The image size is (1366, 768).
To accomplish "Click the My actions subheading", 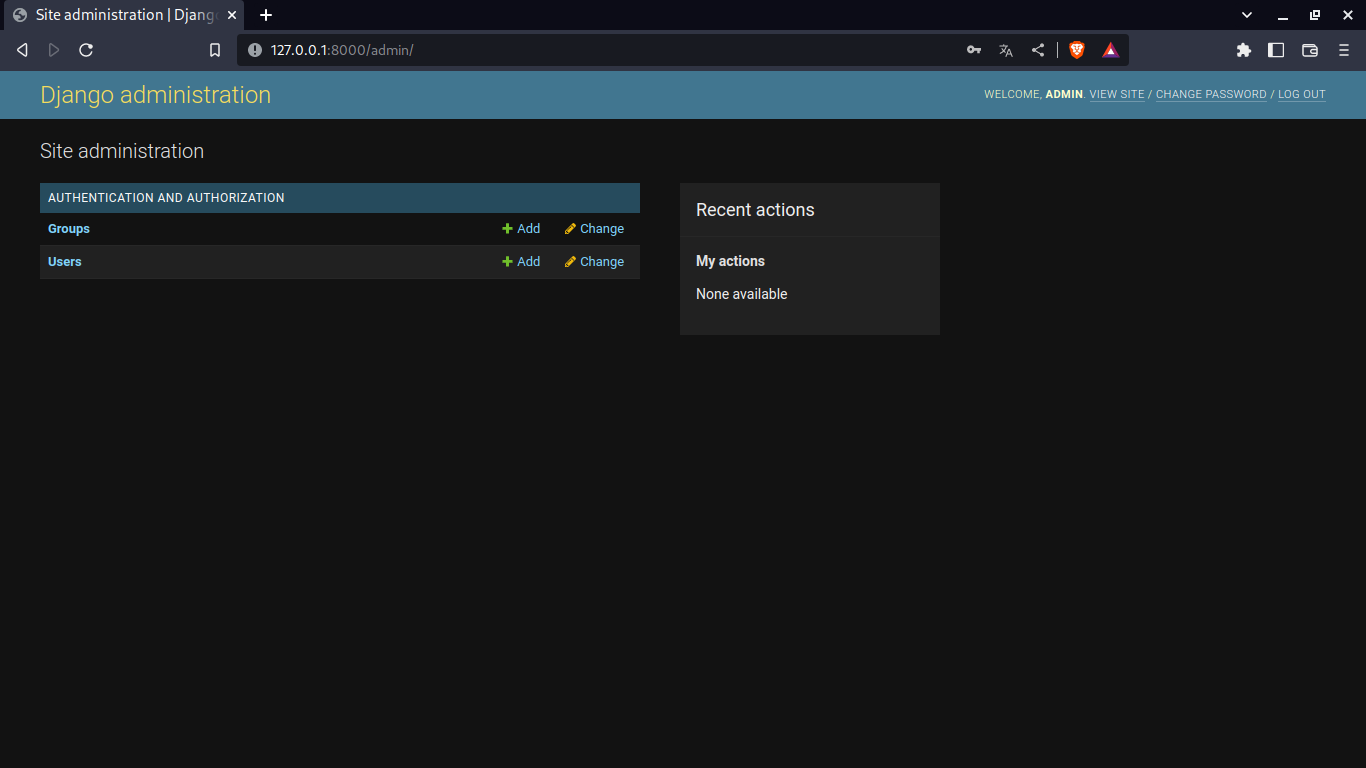I will [730, 261].
